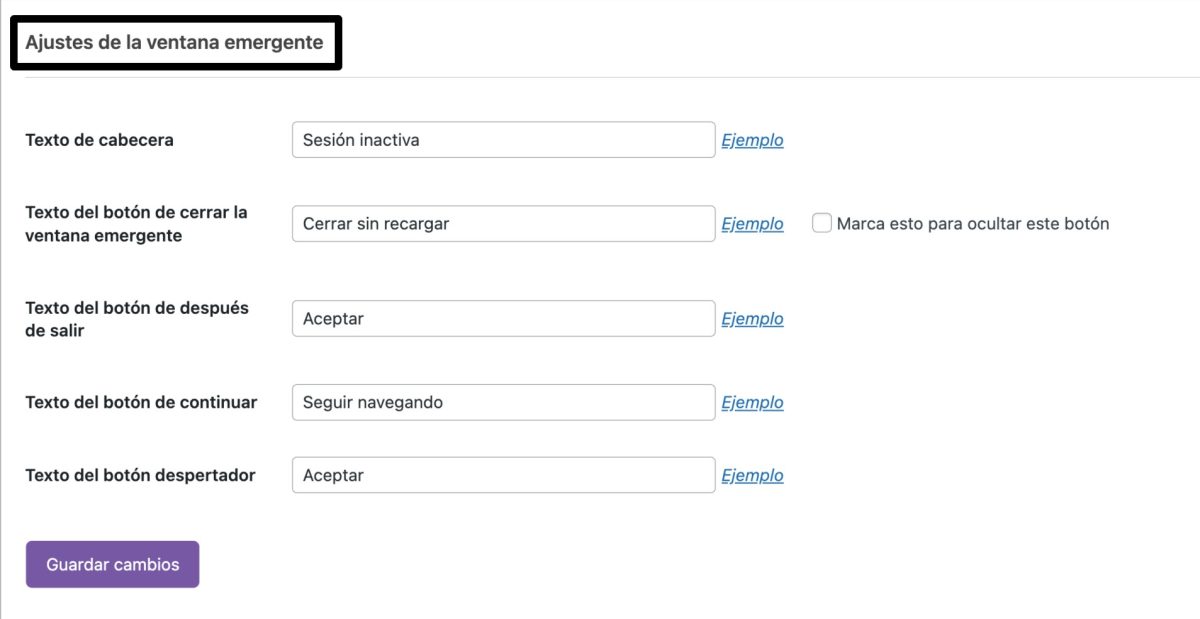
Task: Open the Ejemplo link for botón despertador
Action: click(752, 474)
